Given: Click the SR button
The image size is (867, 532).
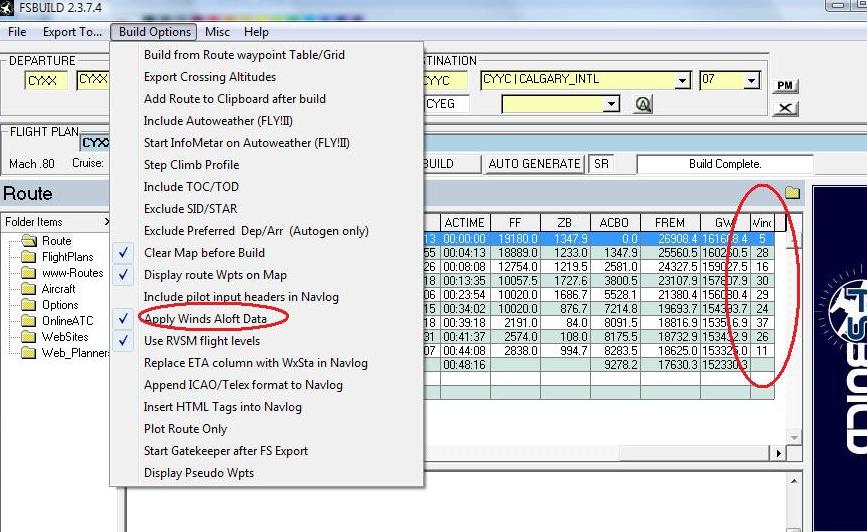Looking at the screenshot, I should pos(602,164).
